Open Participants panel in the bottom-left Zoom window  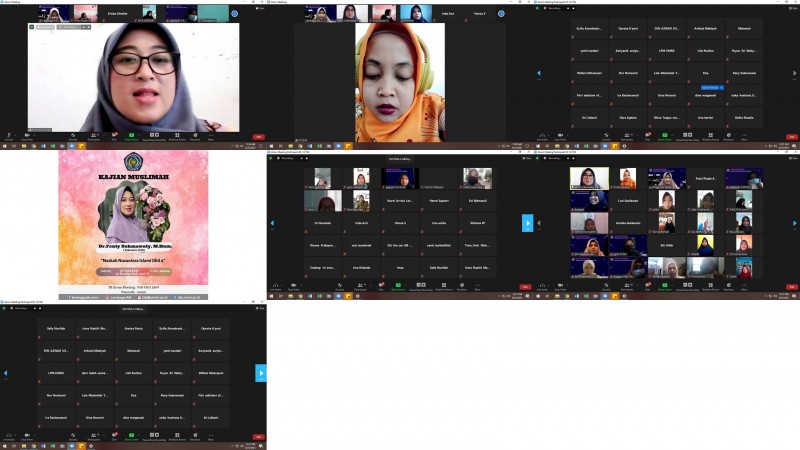(97, 436)
